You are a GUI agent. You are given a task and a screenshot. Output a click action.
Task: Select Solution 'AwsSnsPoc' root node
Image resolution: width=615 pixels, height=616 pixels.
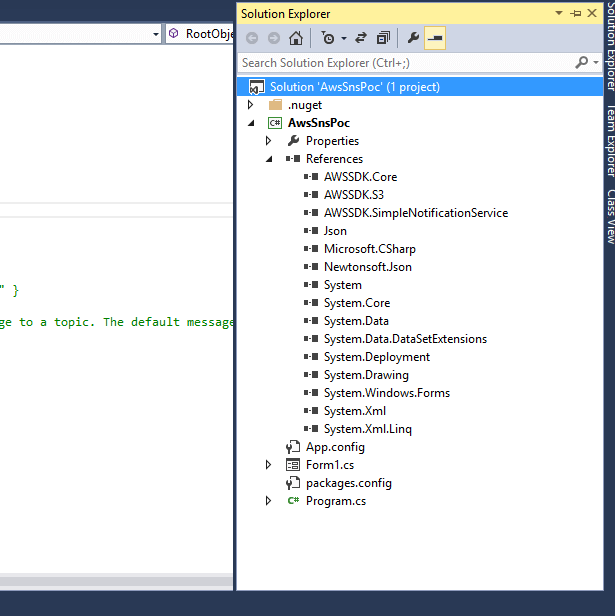(x=420, y=87)
